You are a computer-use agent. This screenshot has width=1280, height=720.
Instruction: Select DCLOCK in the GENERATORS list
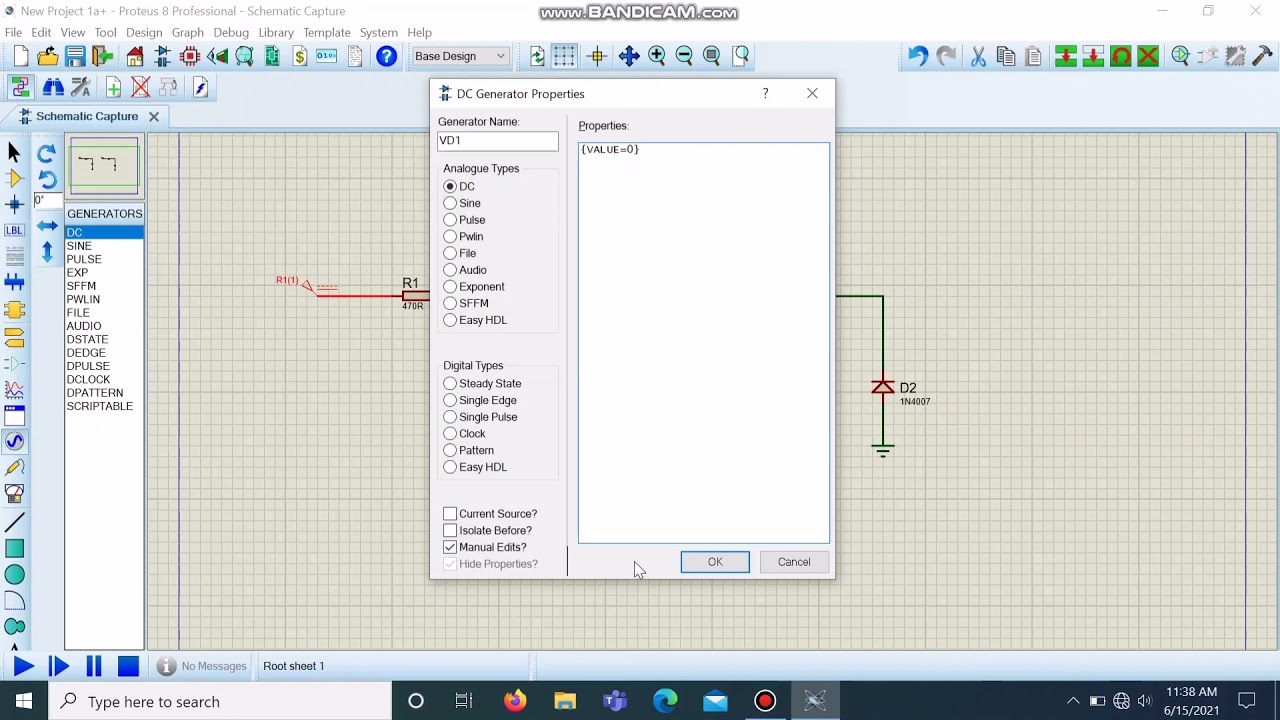pos(105,380)
